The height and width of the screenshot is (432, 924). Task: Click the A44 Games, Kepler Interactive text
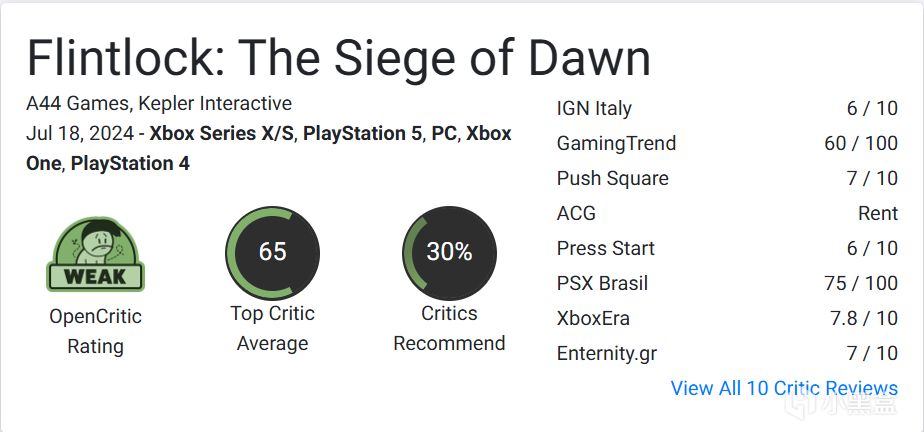tap(159, 104)
